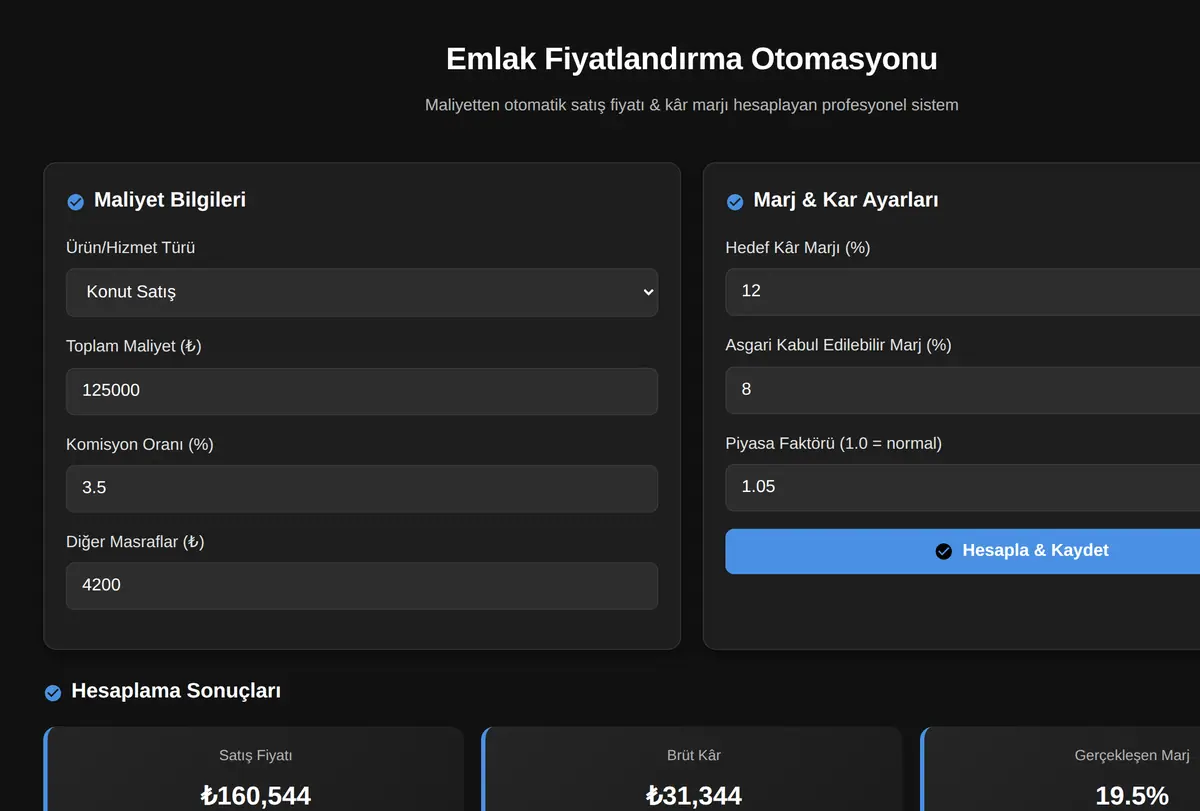Click the Emlak Fiyatlandırma Otomasyonu title
This screenshot has height=811, width=1200.
tap(692, 58)
